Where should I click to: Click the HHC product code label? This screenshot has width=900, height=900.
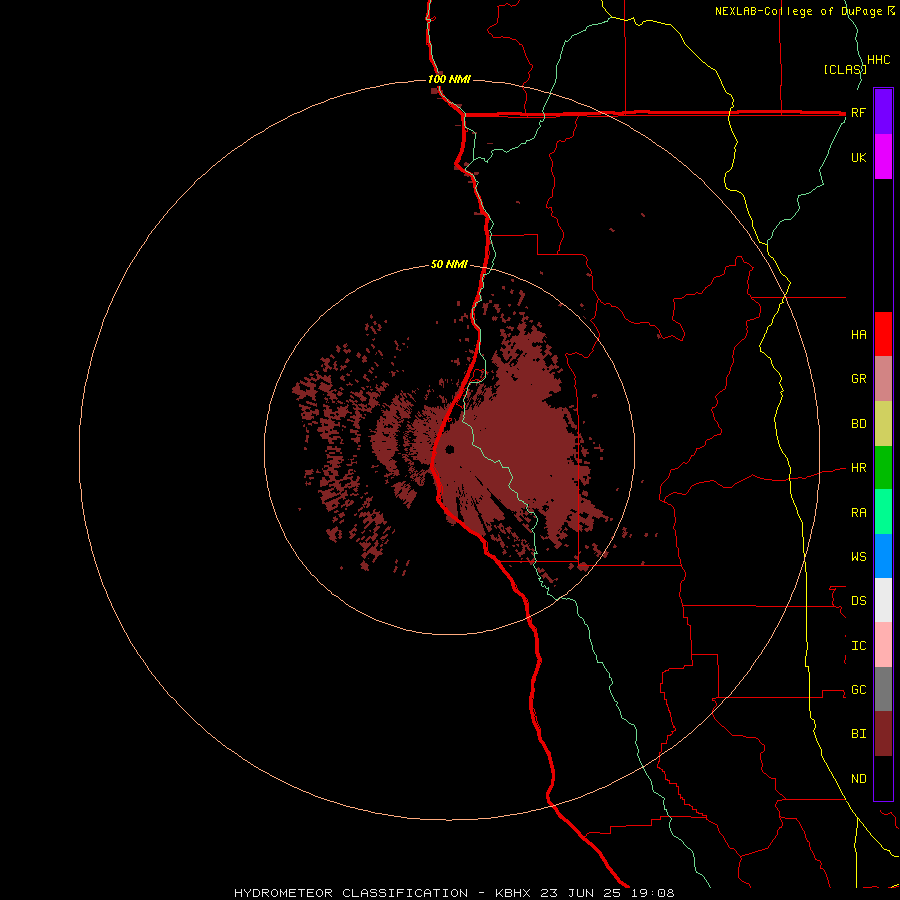coord(878,60)
